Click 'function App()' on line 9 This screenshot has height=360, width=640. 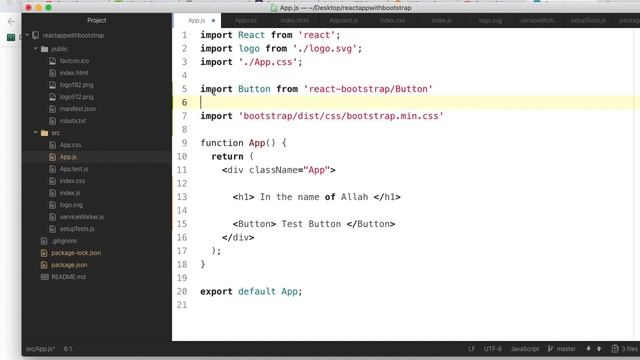click(x=238, y=143)
